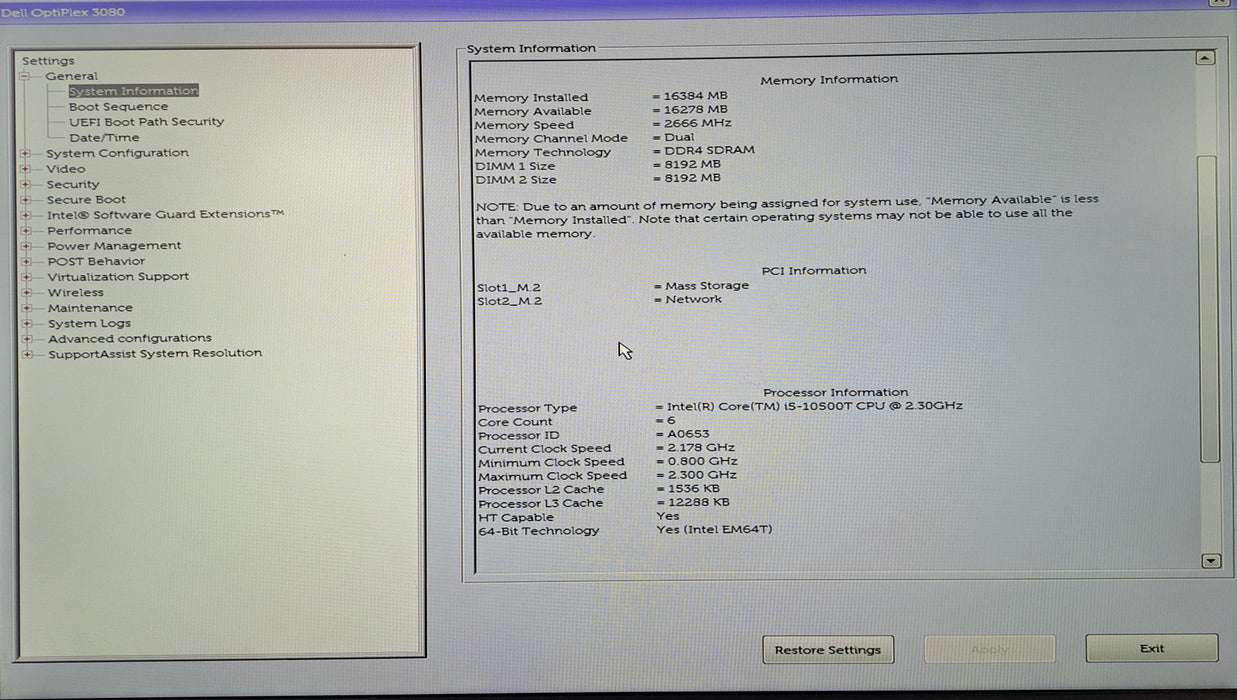The image size is (1237, 700).
Task: Select Advanced configurations label
Action: pyautogui.click(x=130, y=339)
